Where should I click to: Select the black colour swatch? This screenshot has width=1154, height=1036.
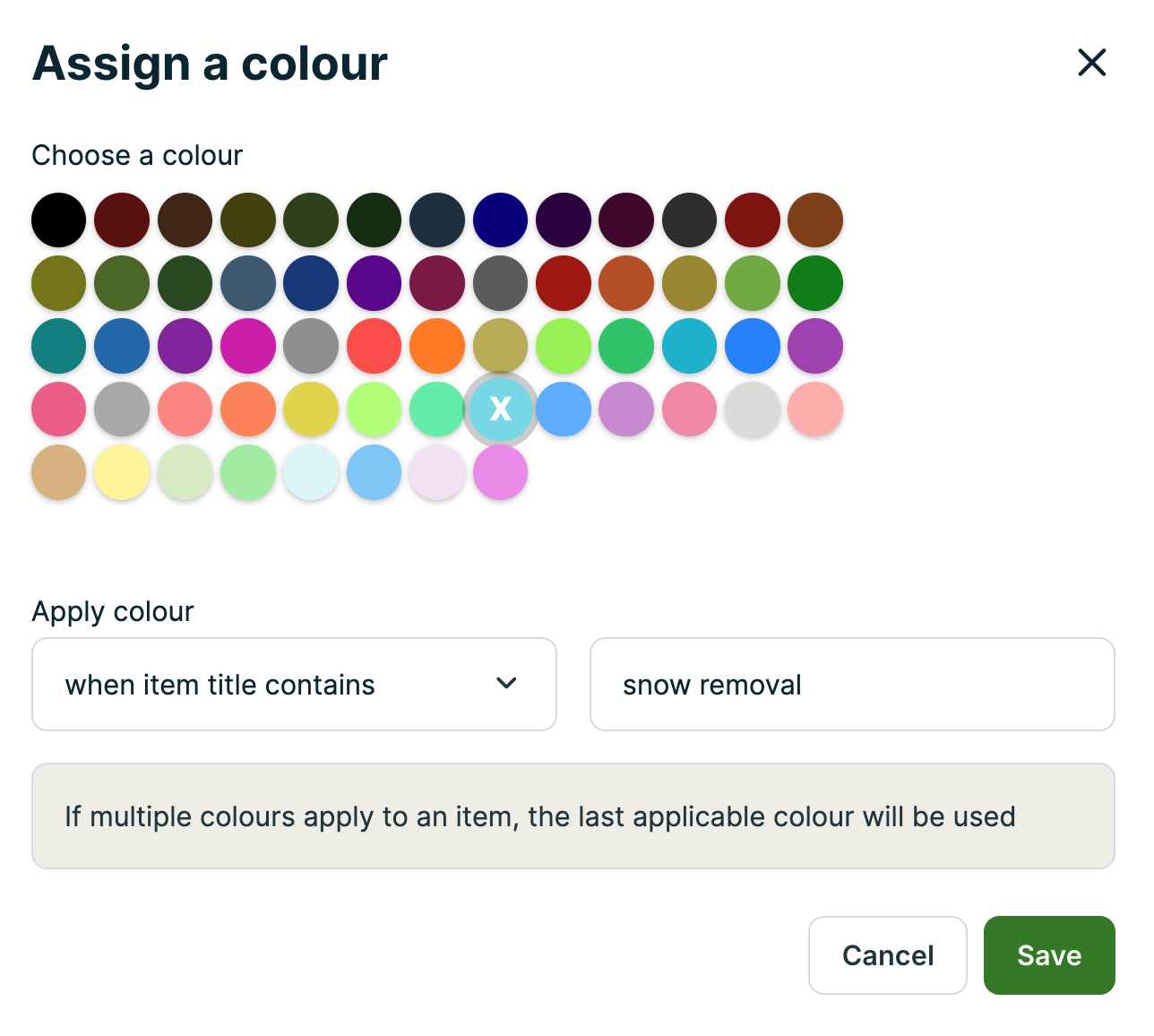pos(58,220)
